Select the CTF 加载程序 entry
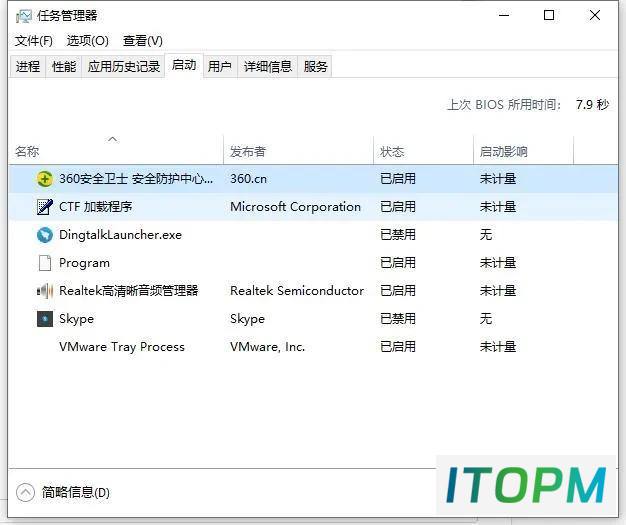This screenshot has width=626, height=525. tap(96, 207)
